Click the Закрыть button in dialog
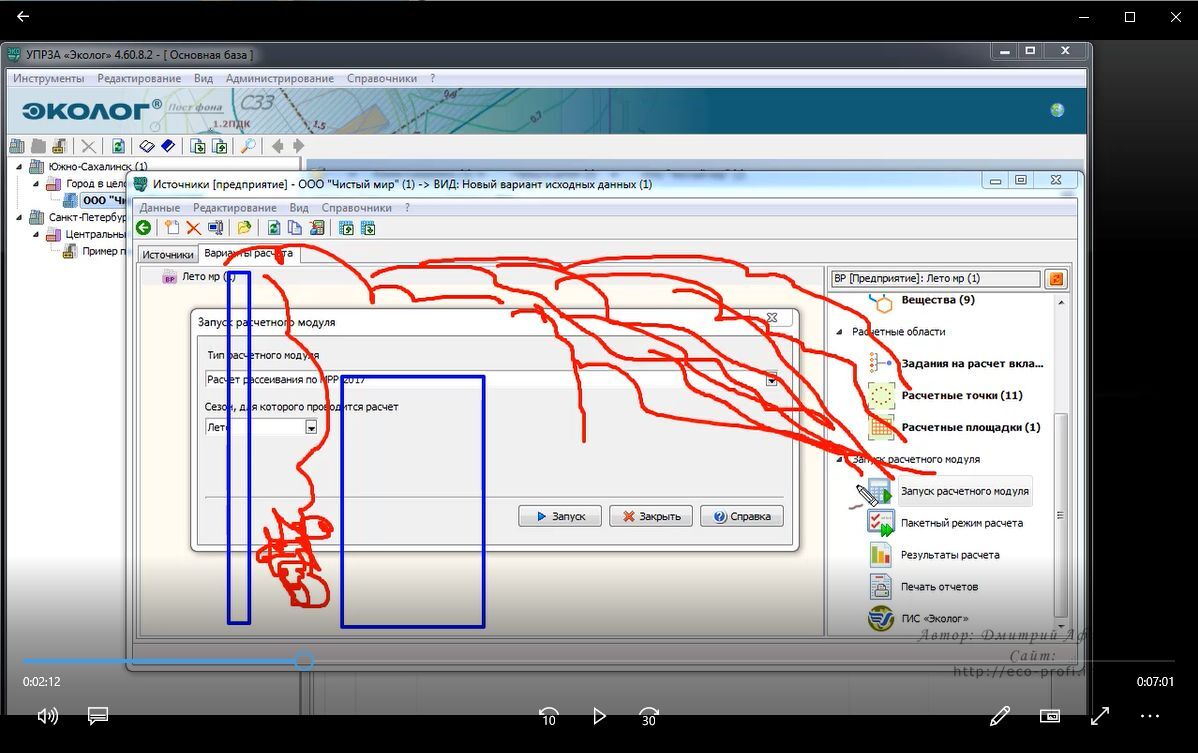Screen dimensions: 1198x753 (x=651, y=516)
